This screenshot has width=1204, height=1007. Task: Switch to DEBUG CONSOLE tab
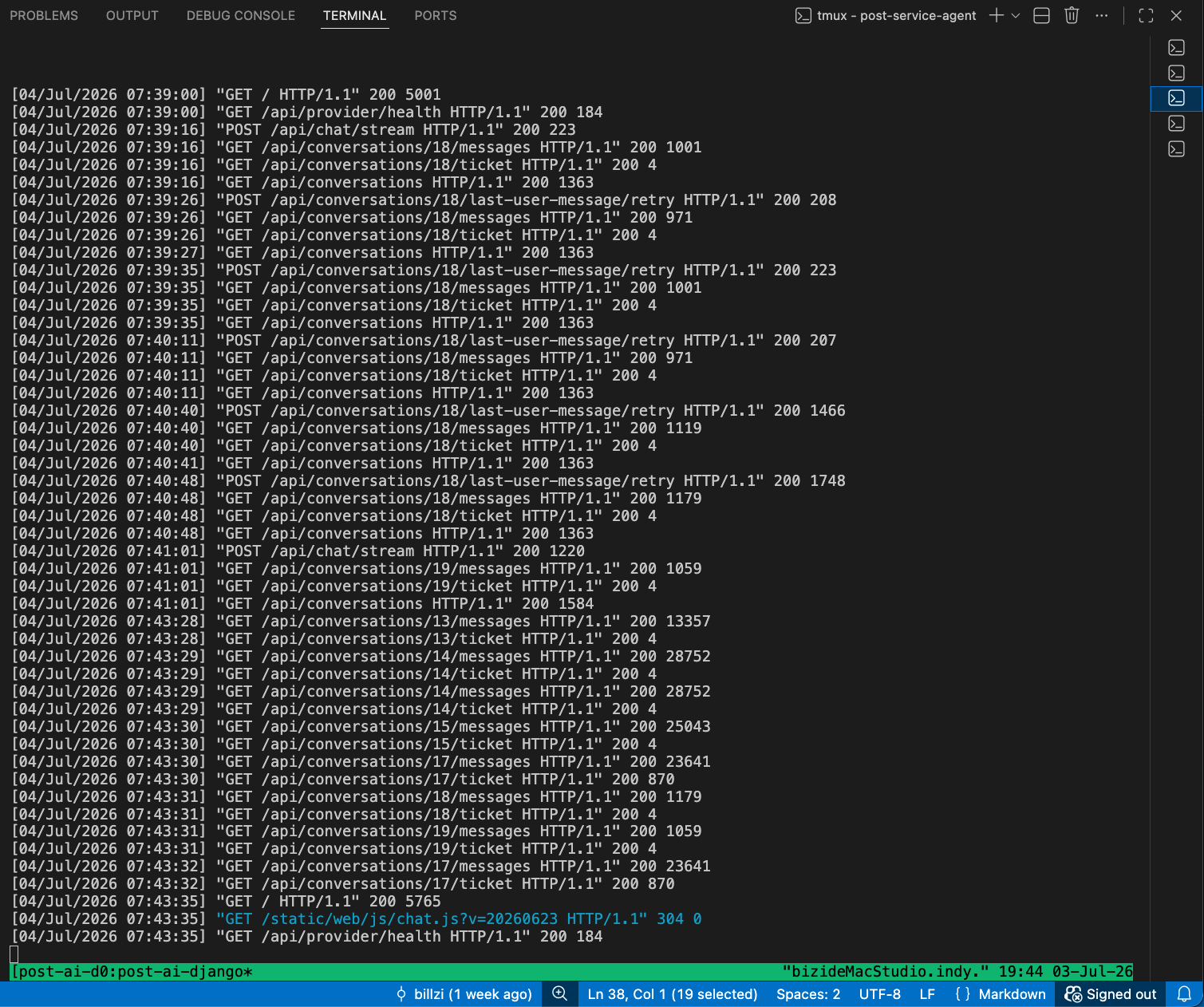tap(241, 16)
